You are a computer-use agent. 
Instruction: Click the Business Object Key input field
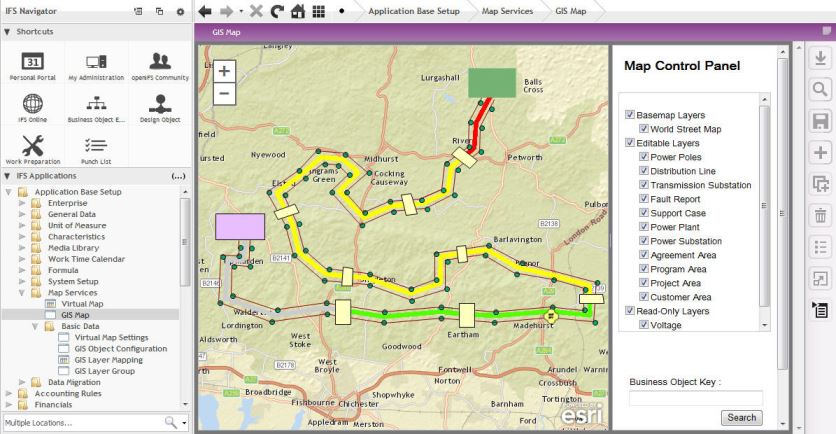click(696, 398)
